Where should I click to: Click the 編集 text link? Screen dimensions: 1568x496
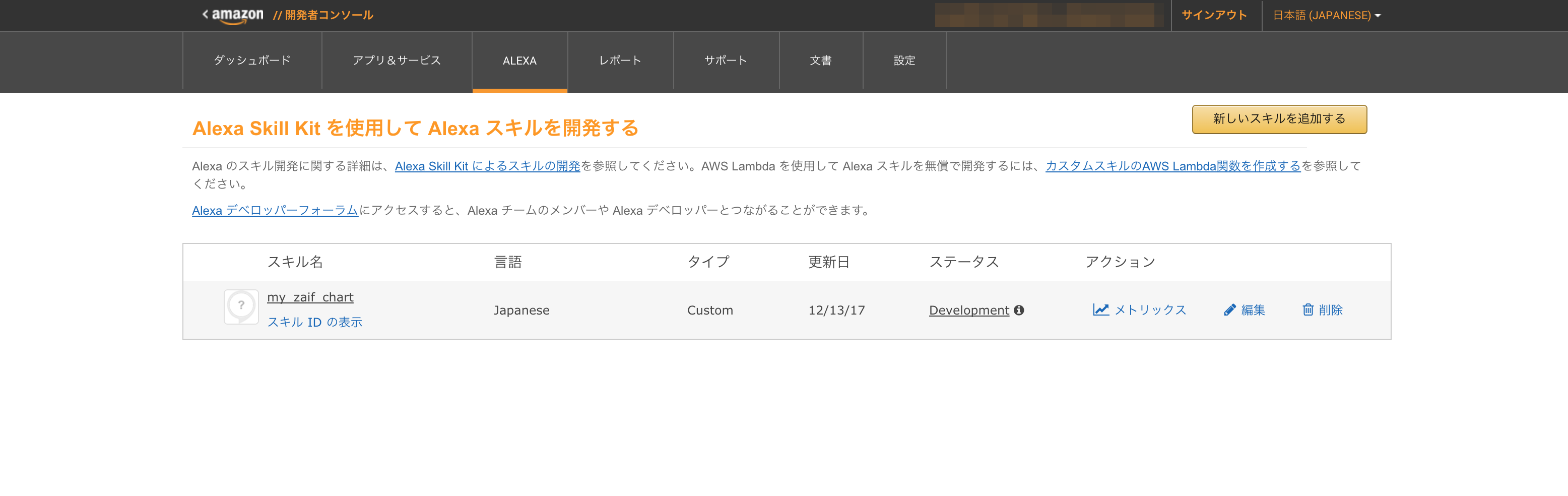coord(1253,311)
